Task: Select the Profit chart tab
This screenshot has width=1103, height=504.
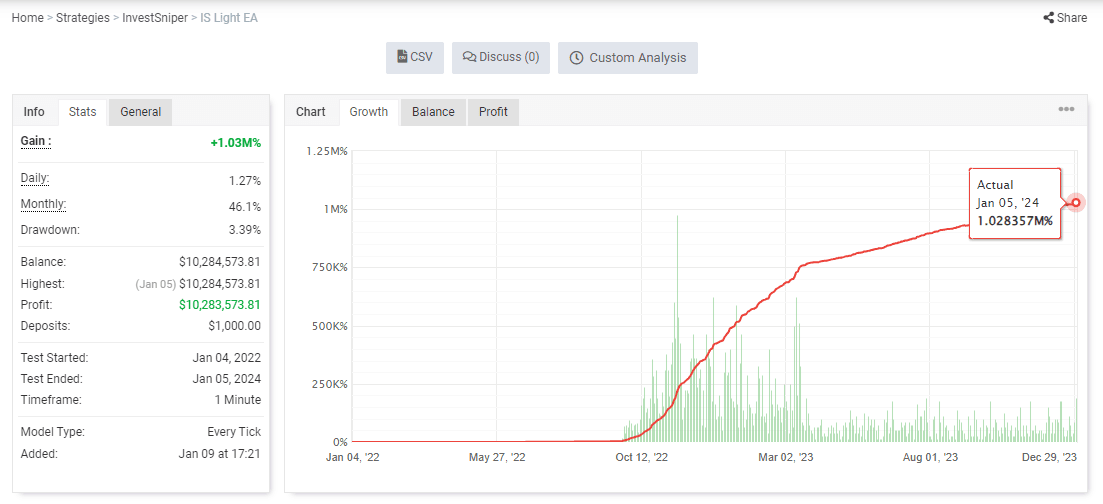Action: (493, 112)
